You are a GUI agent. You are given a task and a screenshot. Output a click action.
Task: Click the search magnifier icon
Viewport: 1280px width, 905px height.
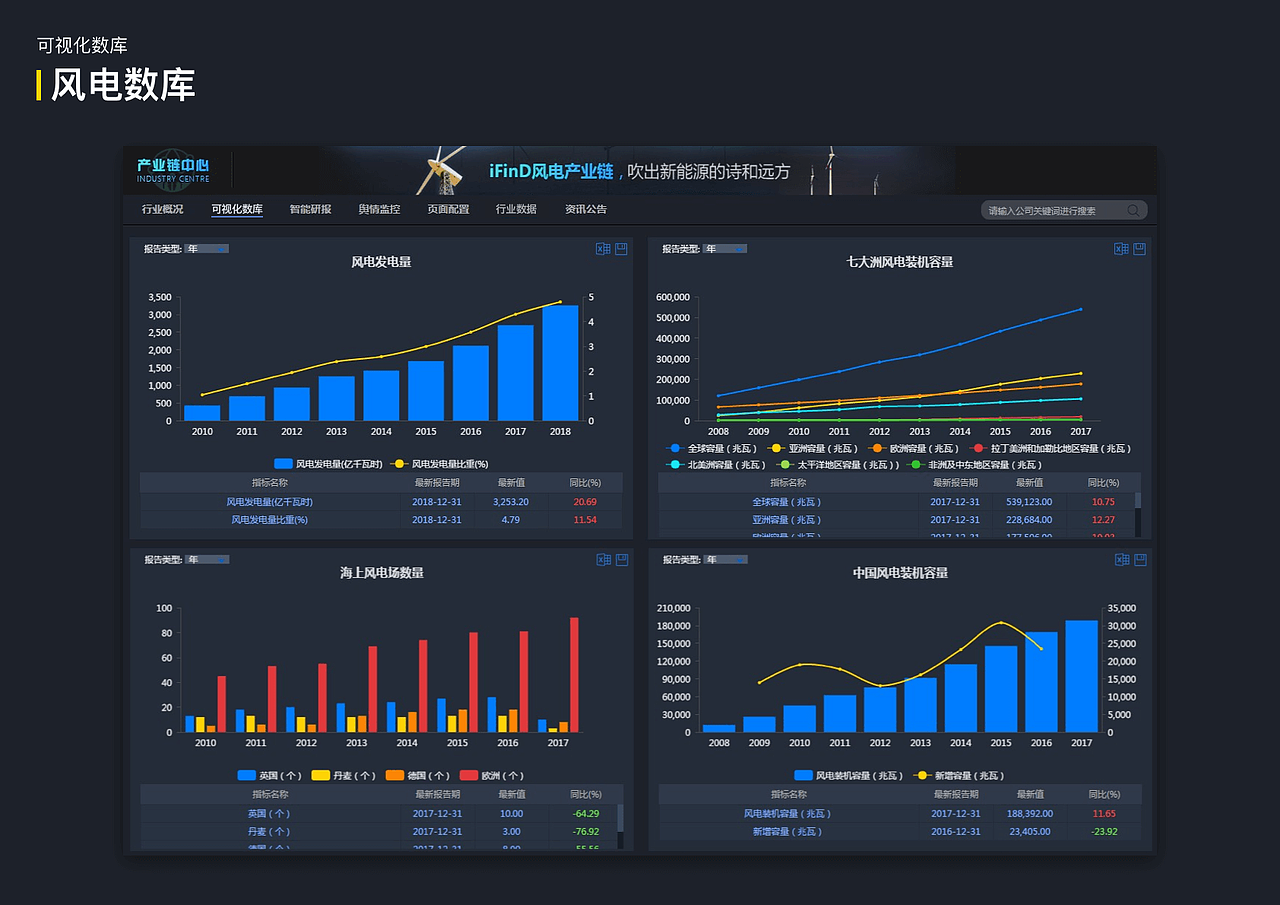click(x=1133, y=210)
